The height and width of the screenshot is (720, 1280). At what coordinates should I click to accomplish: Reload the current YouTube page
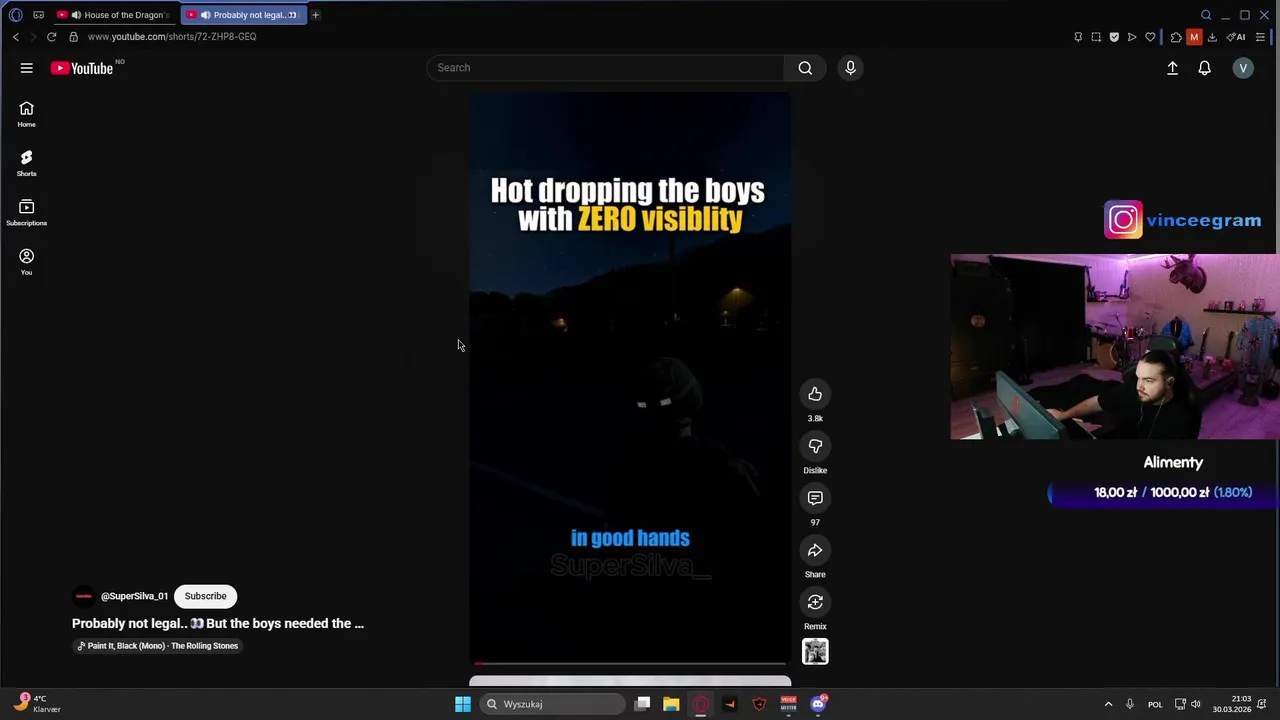pos(51,37)
